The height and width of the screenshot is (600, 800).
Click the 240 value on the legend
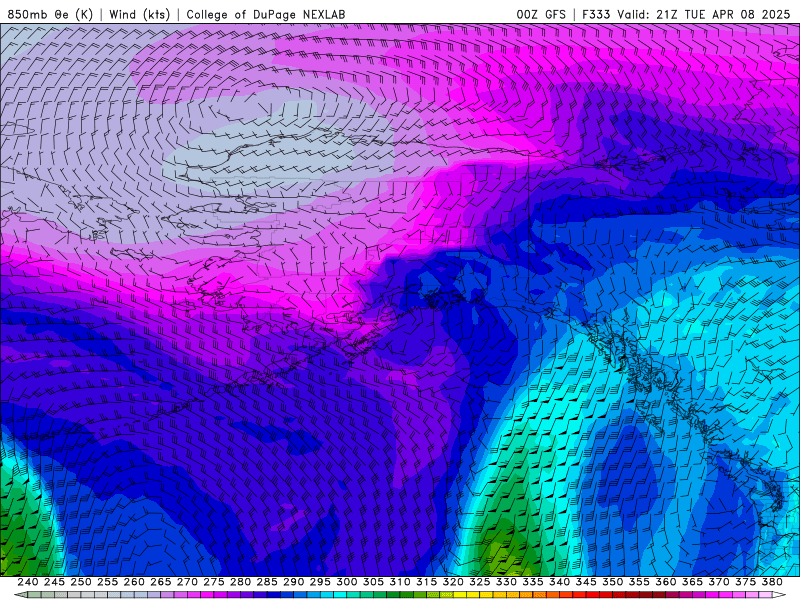[x=28, y=582]
